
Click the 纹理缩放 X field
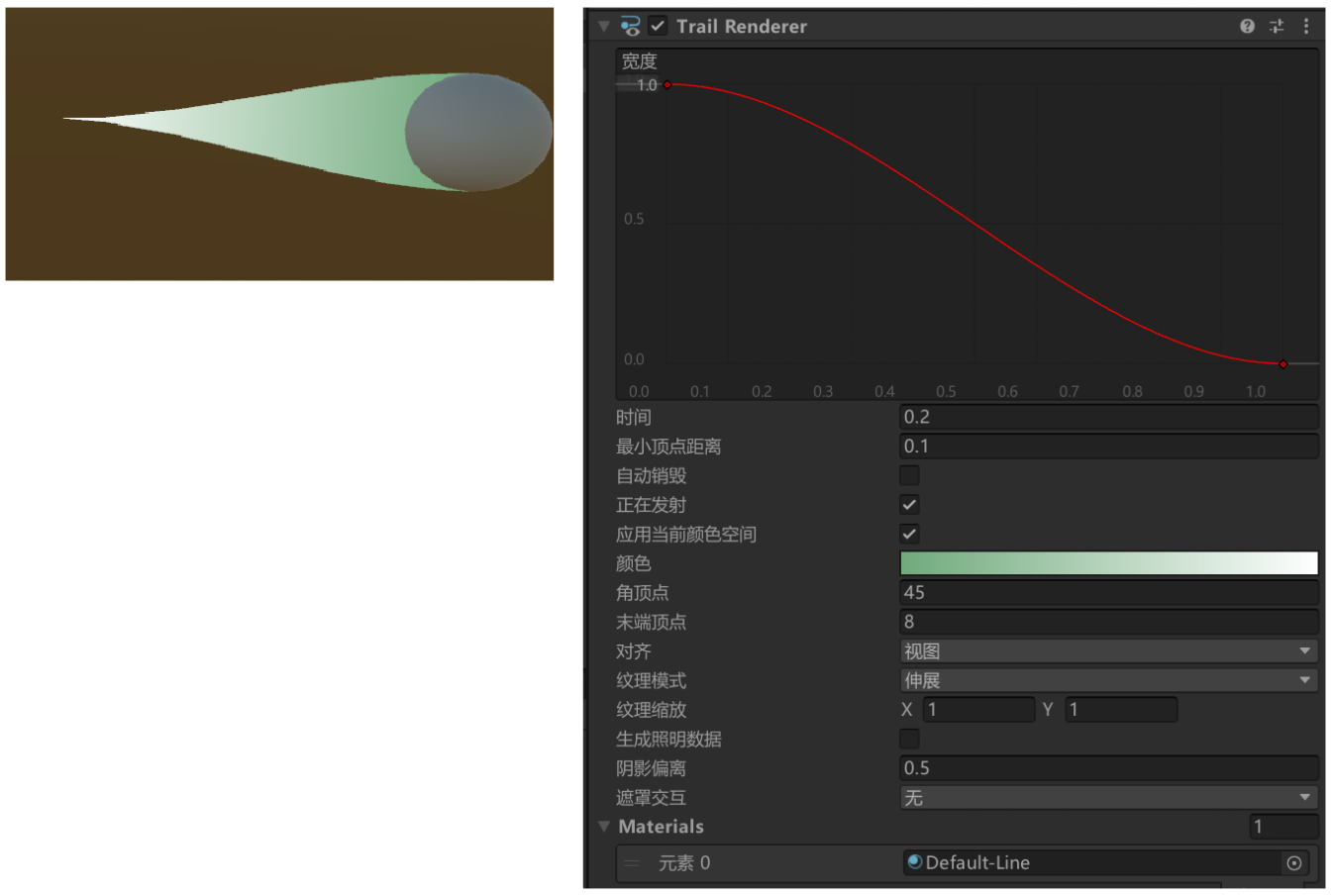tap(978, 710)
